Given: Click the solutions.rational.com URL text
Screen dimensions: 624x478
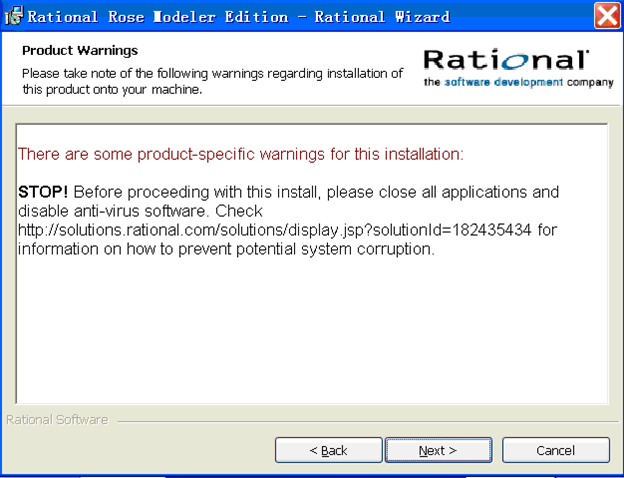Looking at the screenshot, I should click(275, 230).
